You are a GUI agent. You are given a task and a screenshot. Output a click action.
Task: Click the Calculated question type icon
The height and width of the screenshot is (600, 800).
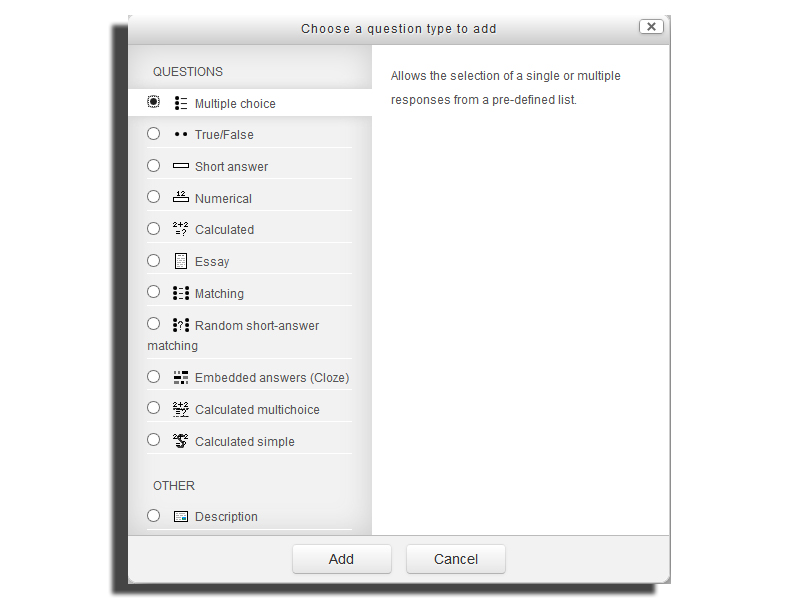point(181,229)
